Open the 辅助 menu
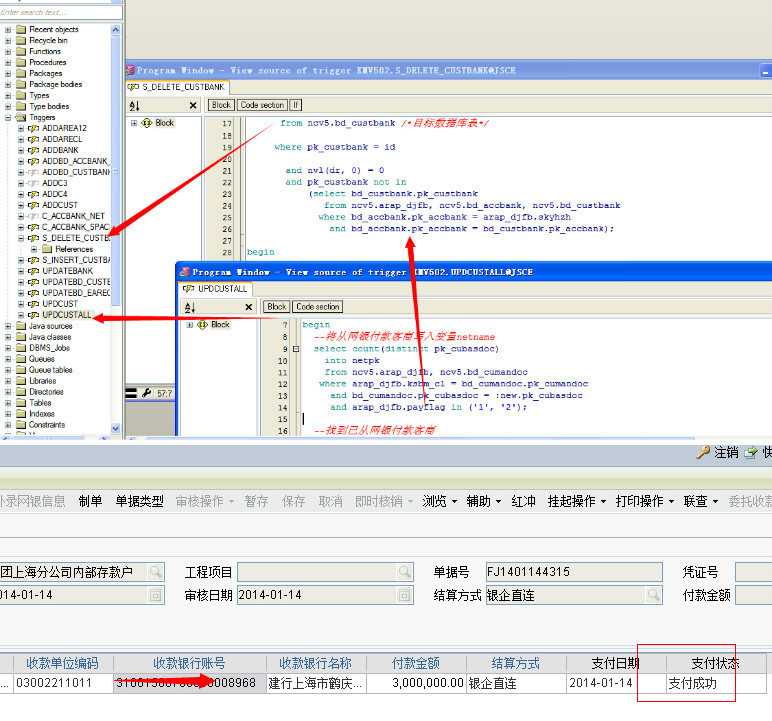The width and height of the screenshot is (772, 721). (484, 501)
